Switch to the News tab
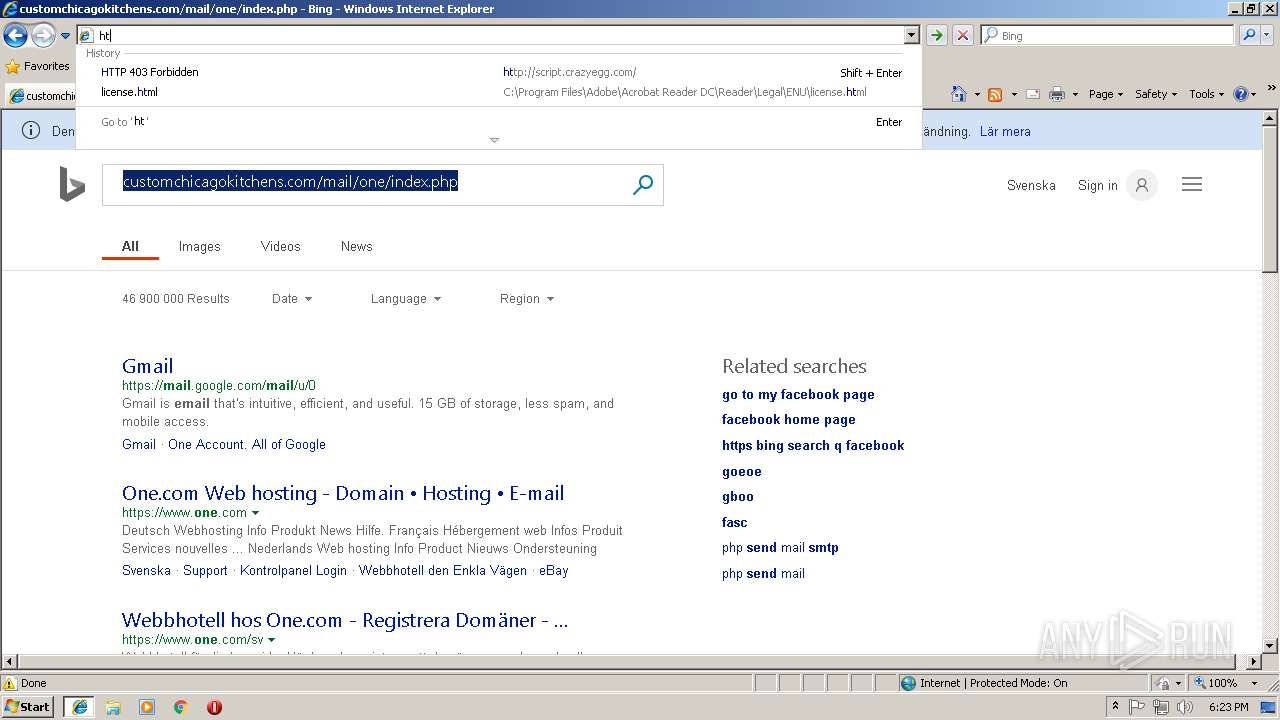1280x720 pixels. click(x=356, y=246)
